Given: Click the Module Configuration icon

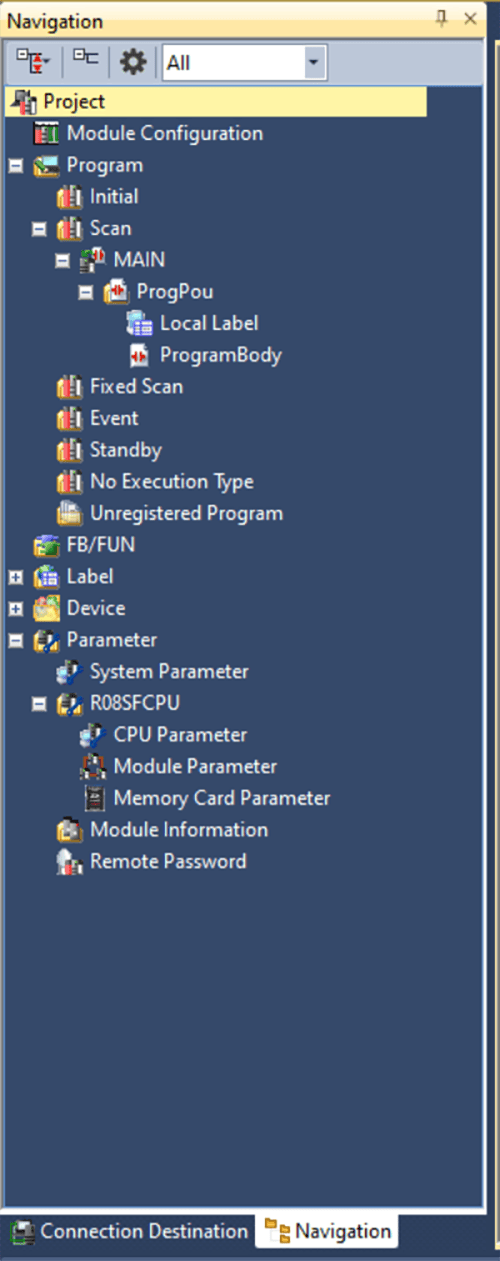Looking at the screenshot, I should coord(46,133).
